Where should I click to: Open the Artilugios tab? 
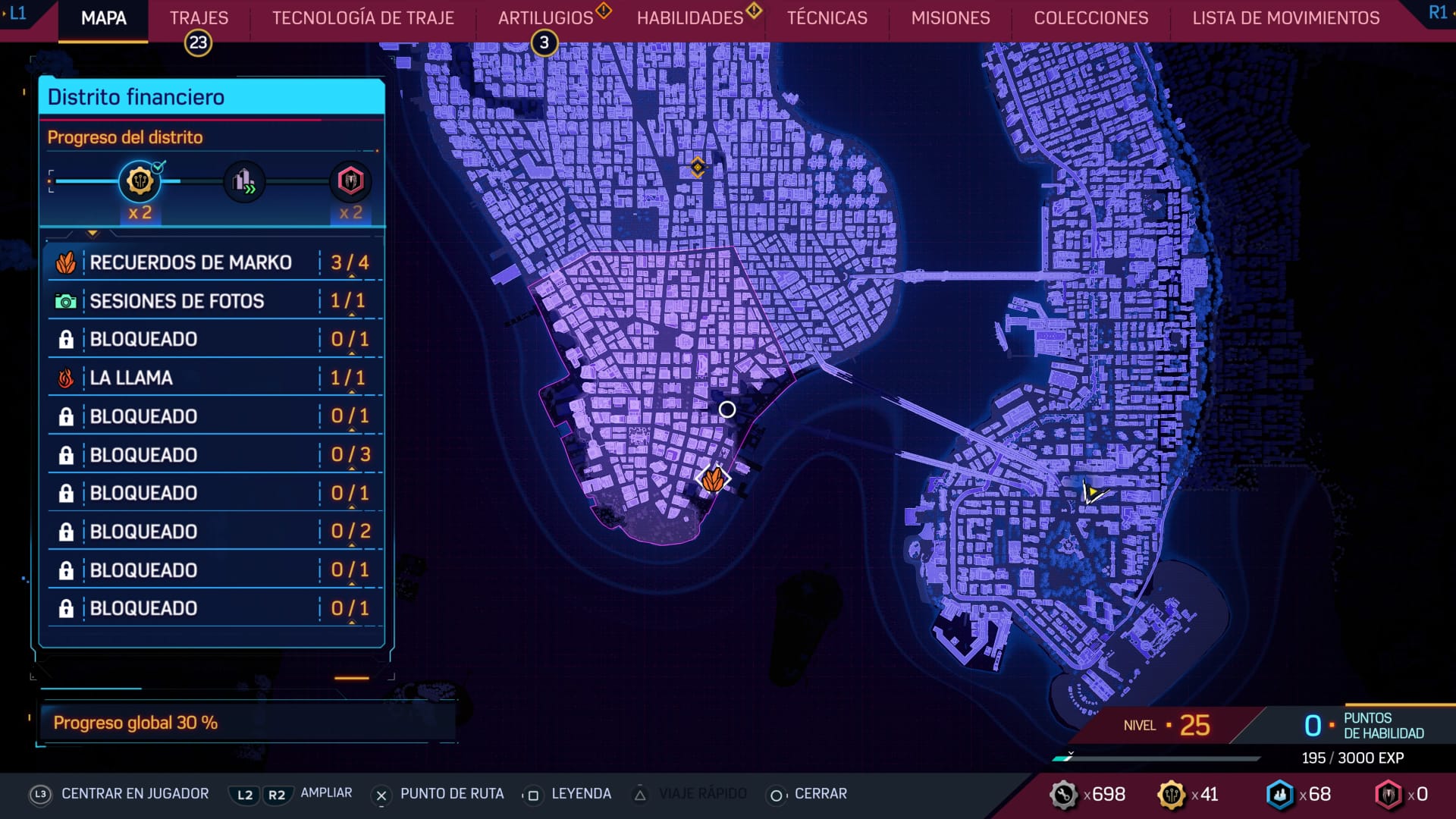coord(545,18)
